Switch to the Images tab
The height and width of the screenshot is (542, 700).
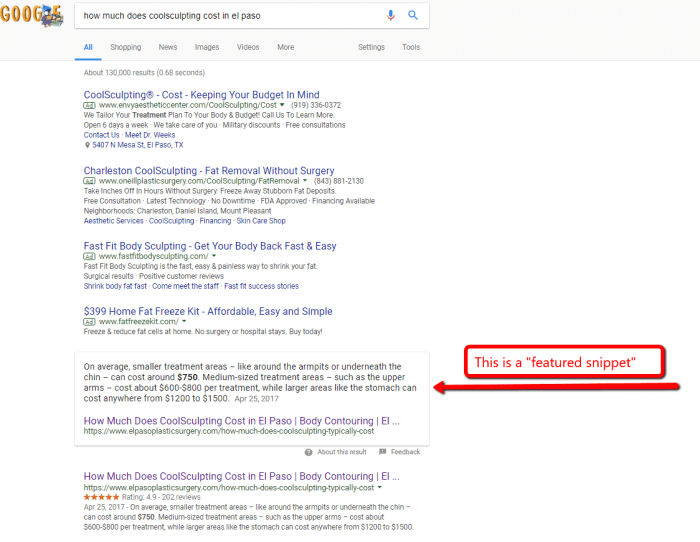point(207,47)
